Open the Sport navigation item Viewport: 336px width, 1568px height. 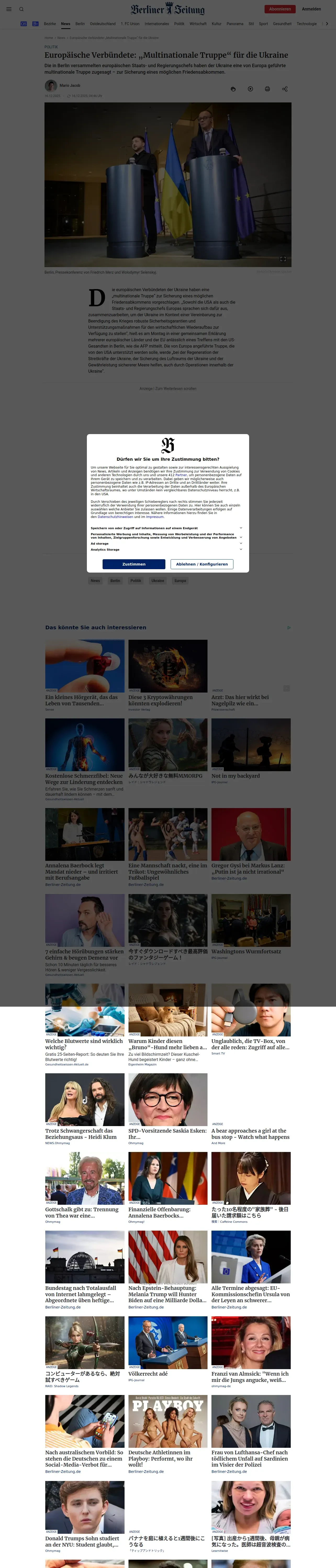click(264, 24)
